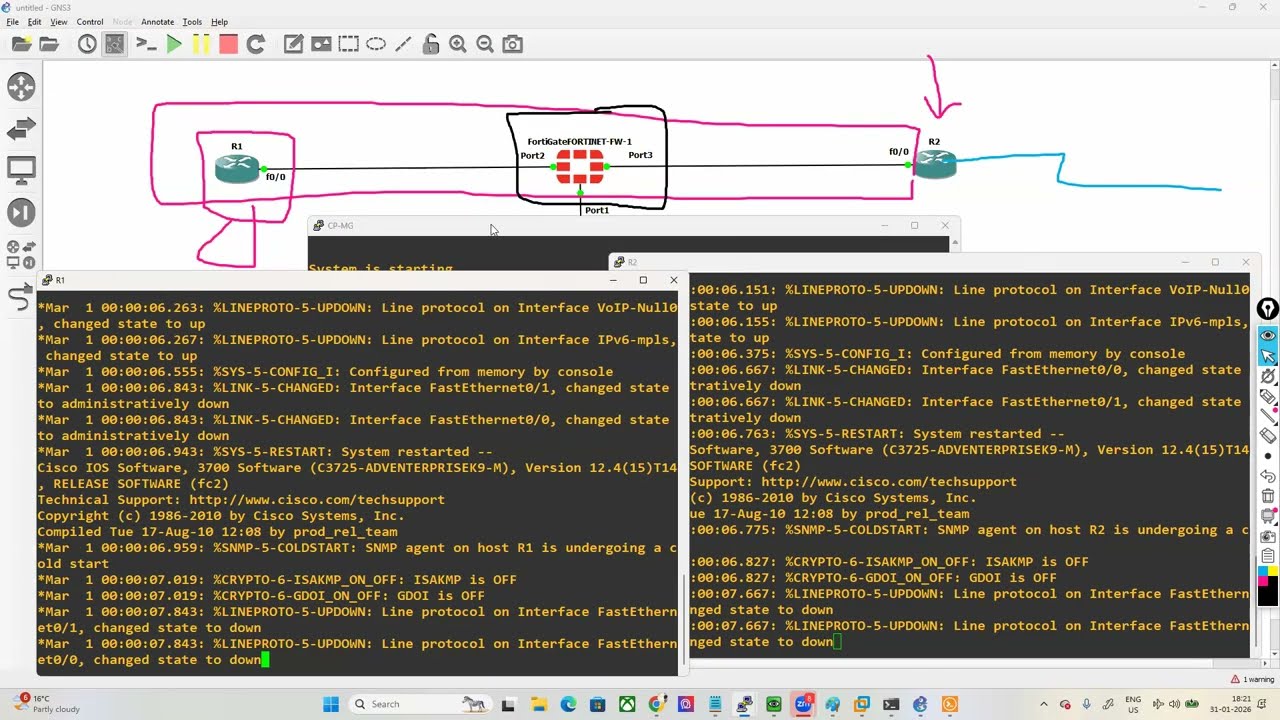
Task: Click Port1 label below FortiGate
Action: 597,210
